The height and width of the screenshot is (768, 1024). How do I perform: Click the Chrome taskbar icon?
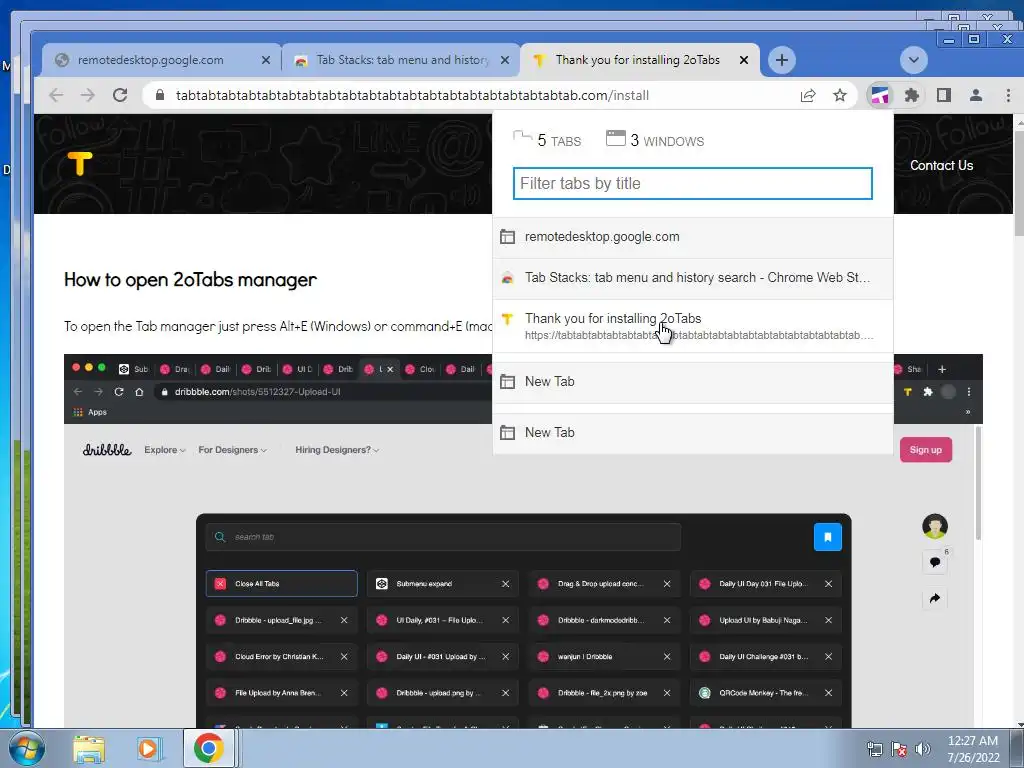click(208, 748)
